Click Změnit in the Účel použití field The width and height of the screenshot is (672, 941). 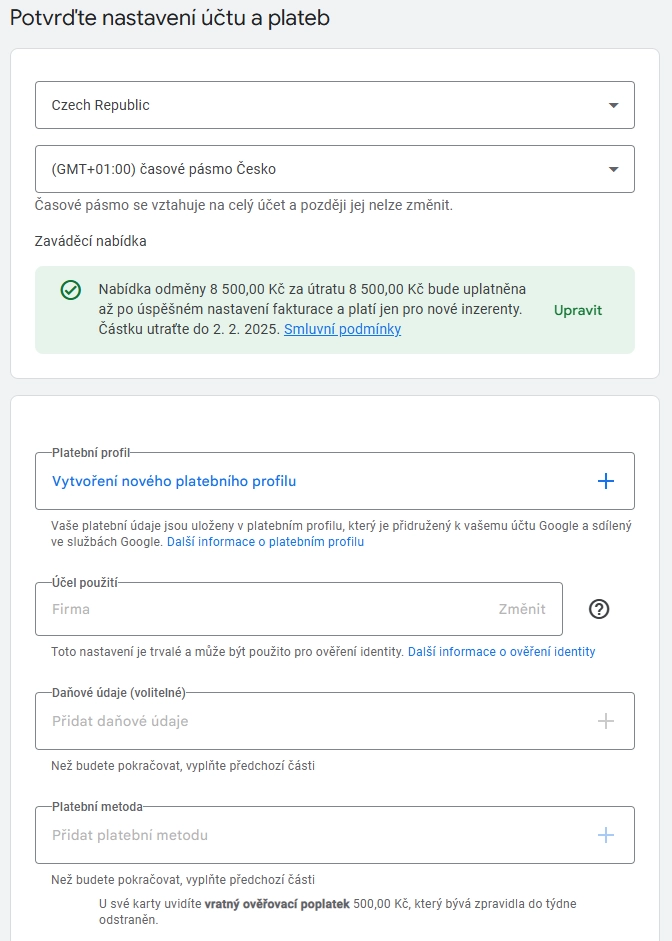click(522, 609)
